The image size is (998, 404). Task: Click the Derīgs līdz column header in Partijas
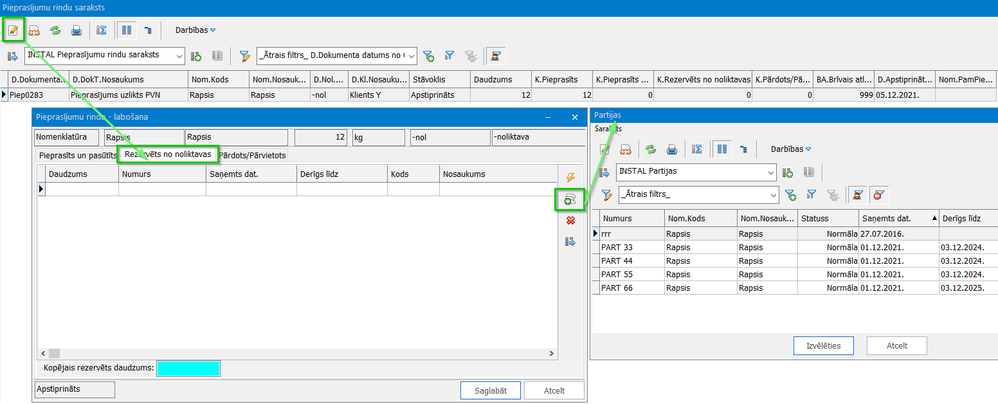(x=968, y=218)
